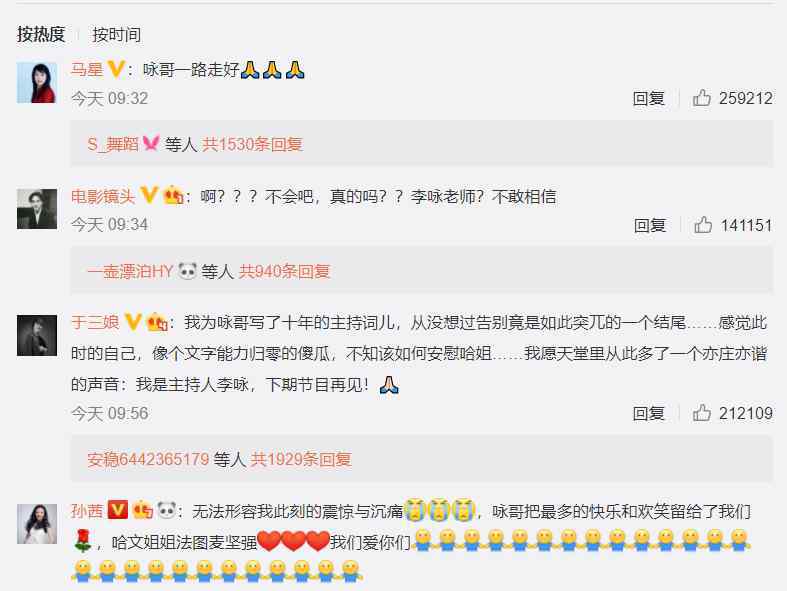Click 电影镜头's yellow V verification badge
Viewport: 787px width, 591px height.
pyautogui.click(x=149, y=195)
